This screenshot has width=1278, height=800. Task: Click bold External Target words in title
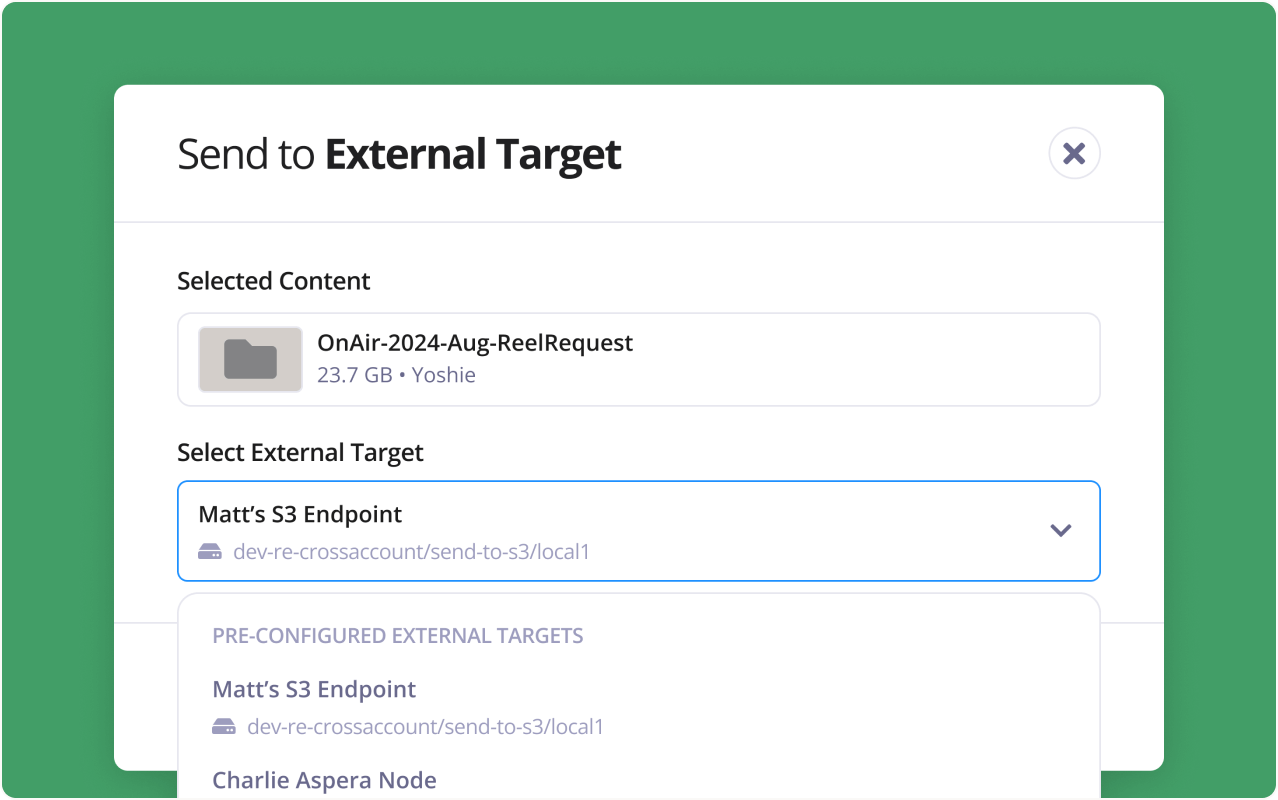[x=473, y=155]
